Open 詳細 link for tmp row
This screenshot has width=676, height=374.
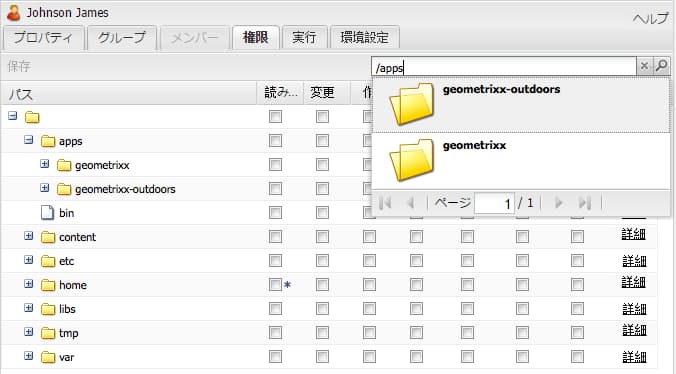point(634,330)
